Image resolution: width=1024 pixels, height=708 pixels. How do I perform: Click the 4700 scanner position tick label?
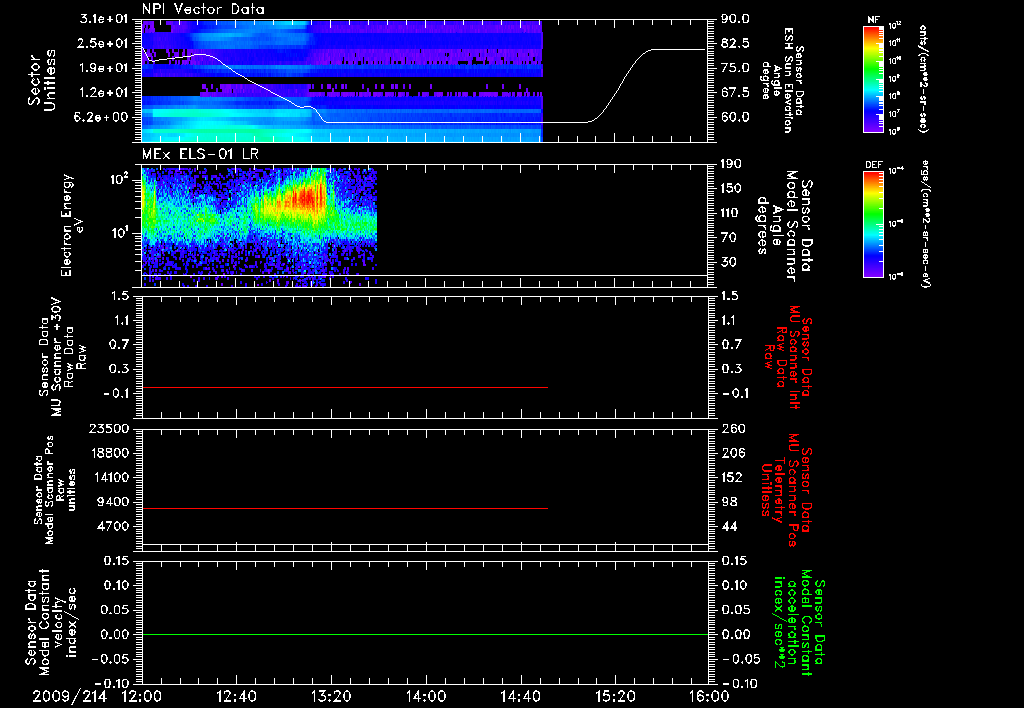tap(114, 526)
